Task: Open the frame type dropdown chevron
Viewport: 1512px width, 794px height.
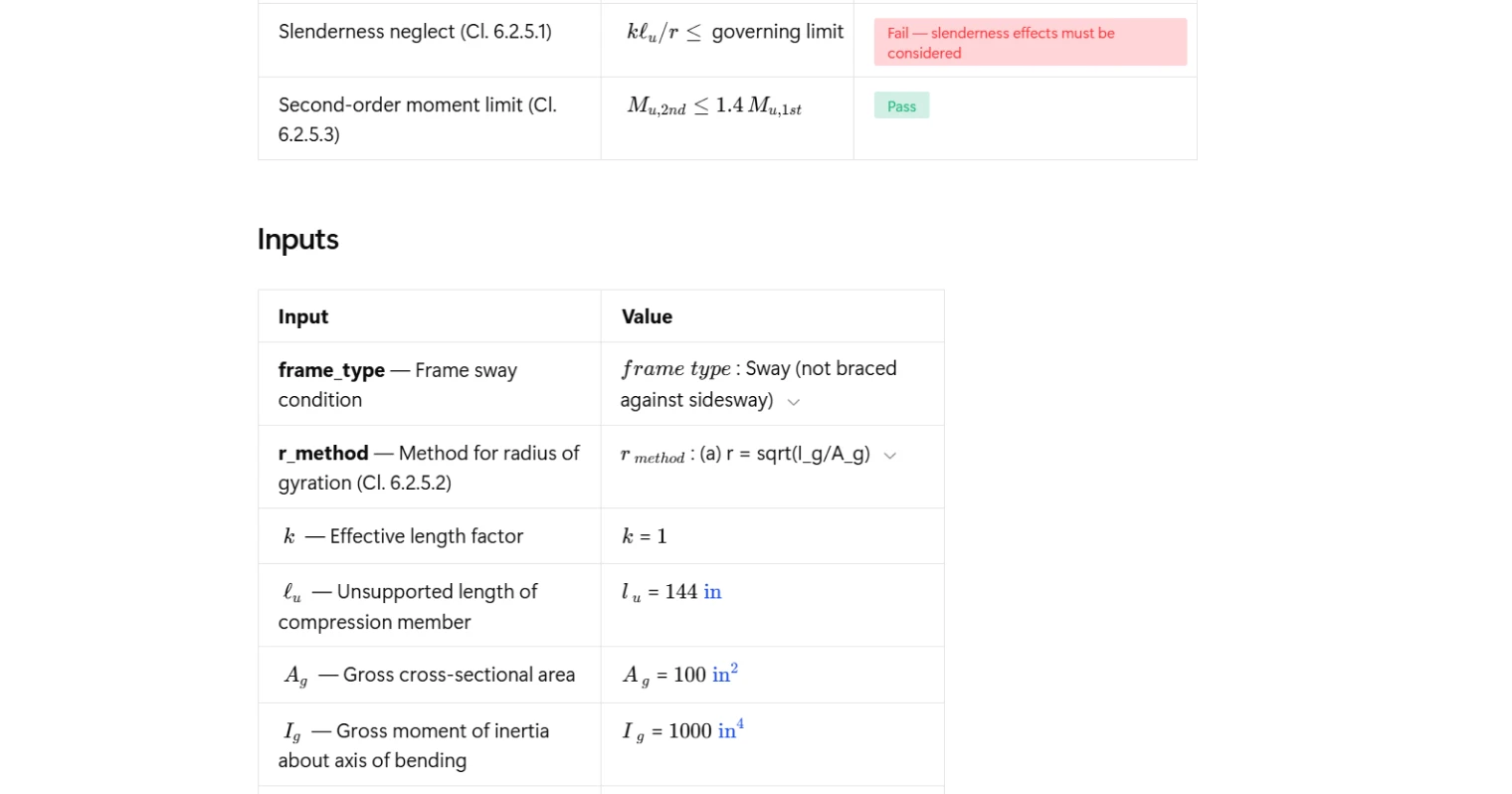Action: pos(794,402)
